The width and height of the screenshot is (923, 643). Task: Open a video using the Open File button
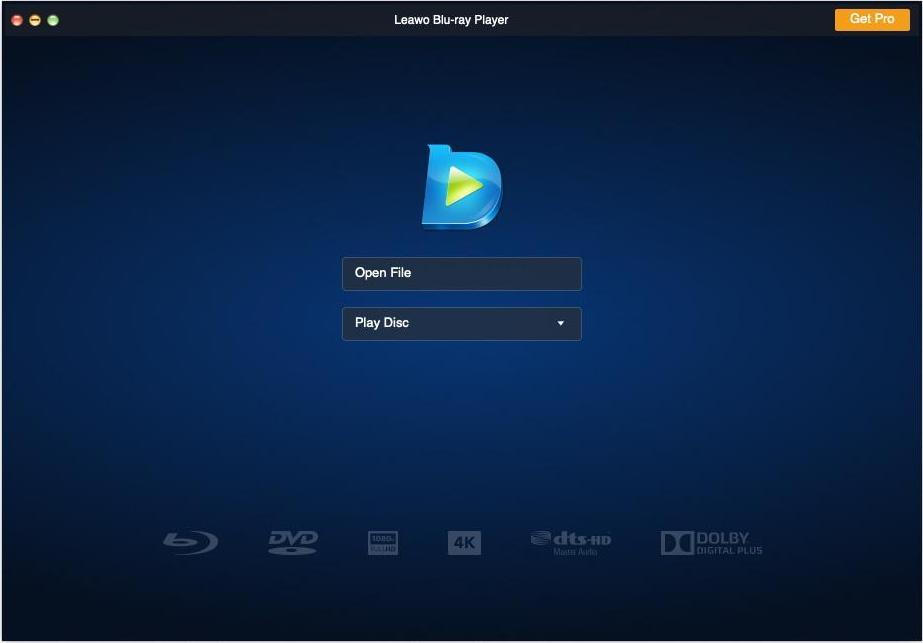point(461,273)
